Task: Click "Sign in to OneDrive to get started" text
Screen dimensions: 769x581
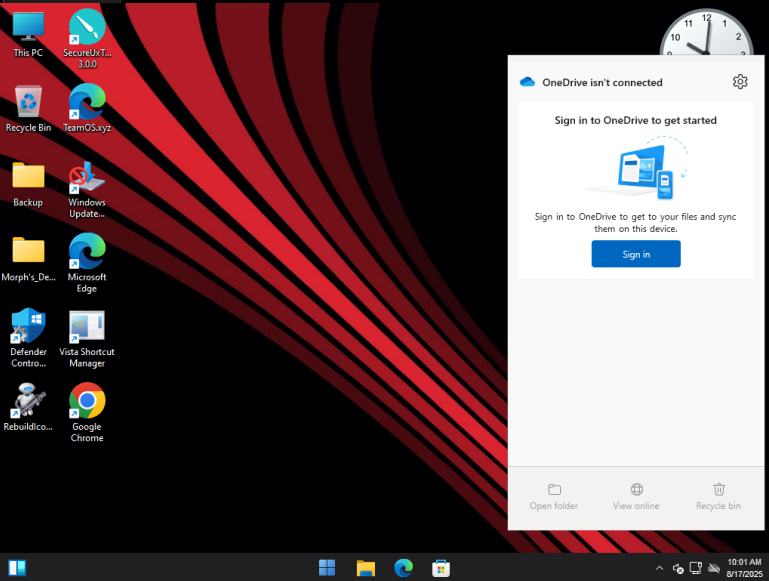Action: pyautogui.click(x=635, y=121)
